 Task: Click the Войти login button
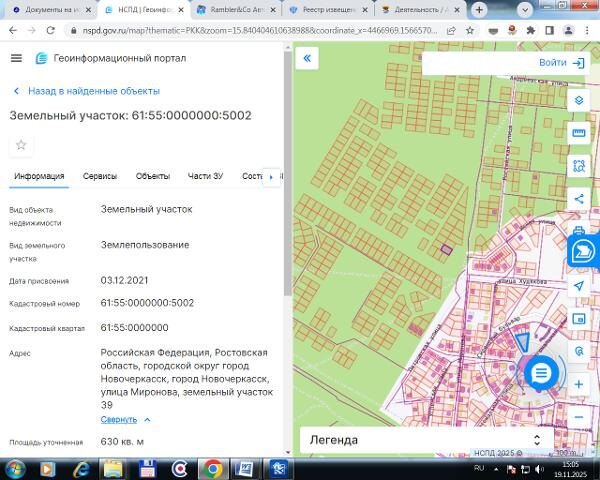[562, 63]
